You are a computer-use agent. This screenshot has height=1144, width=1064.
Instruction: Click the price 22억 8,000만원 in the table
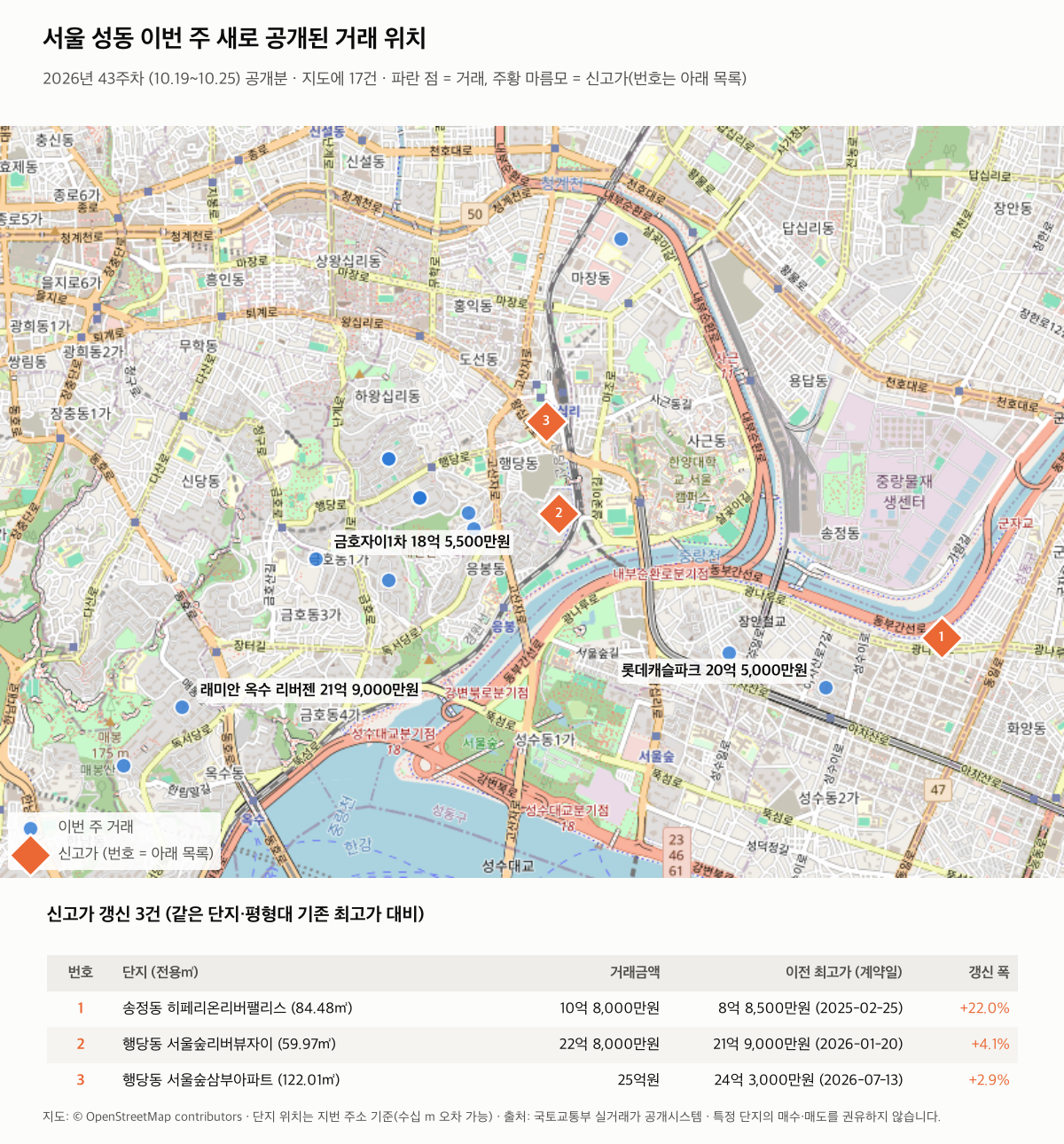click(609, 1044)
